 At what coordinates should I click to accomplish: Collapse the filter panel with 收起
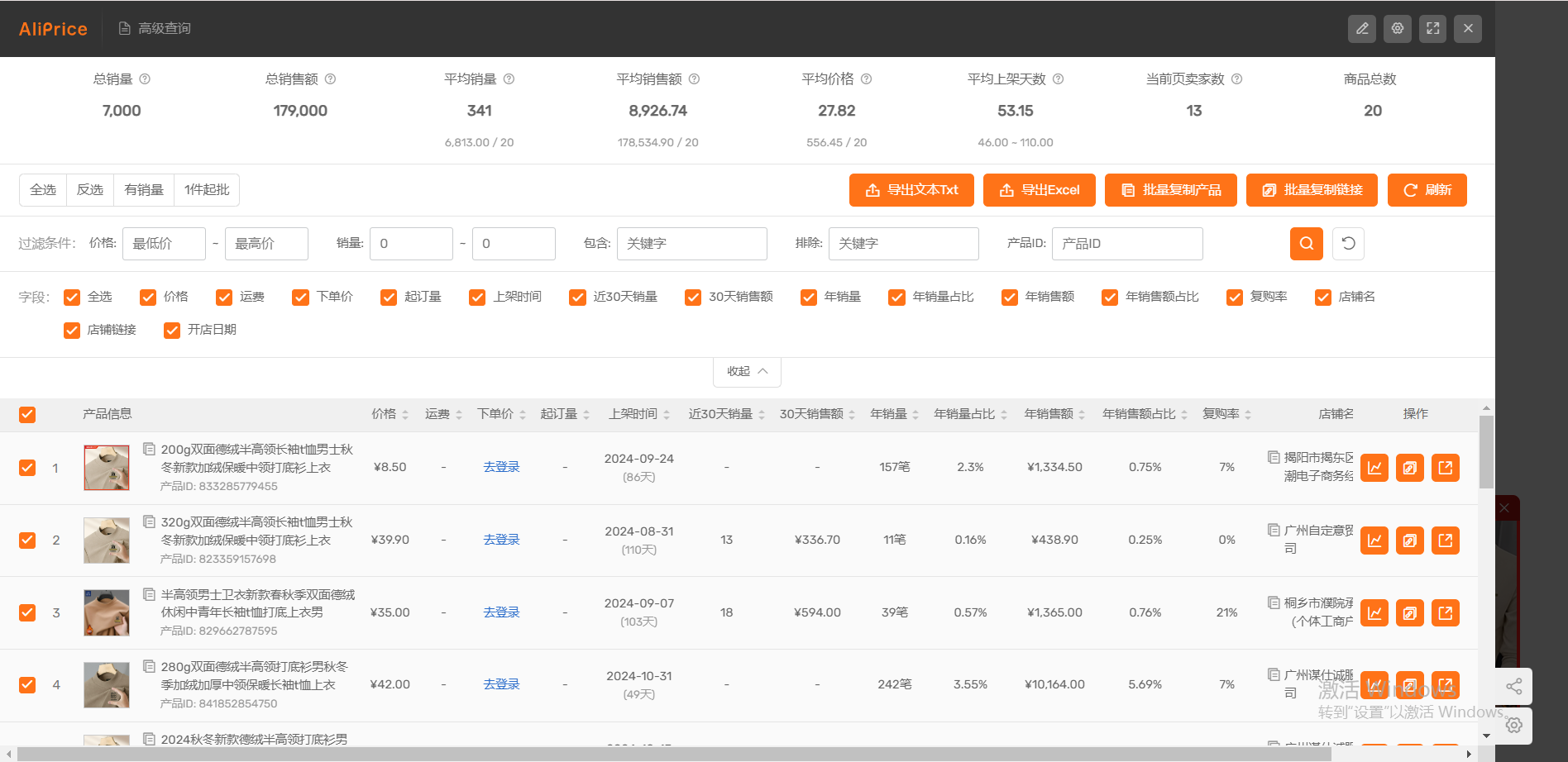point(747,371)
